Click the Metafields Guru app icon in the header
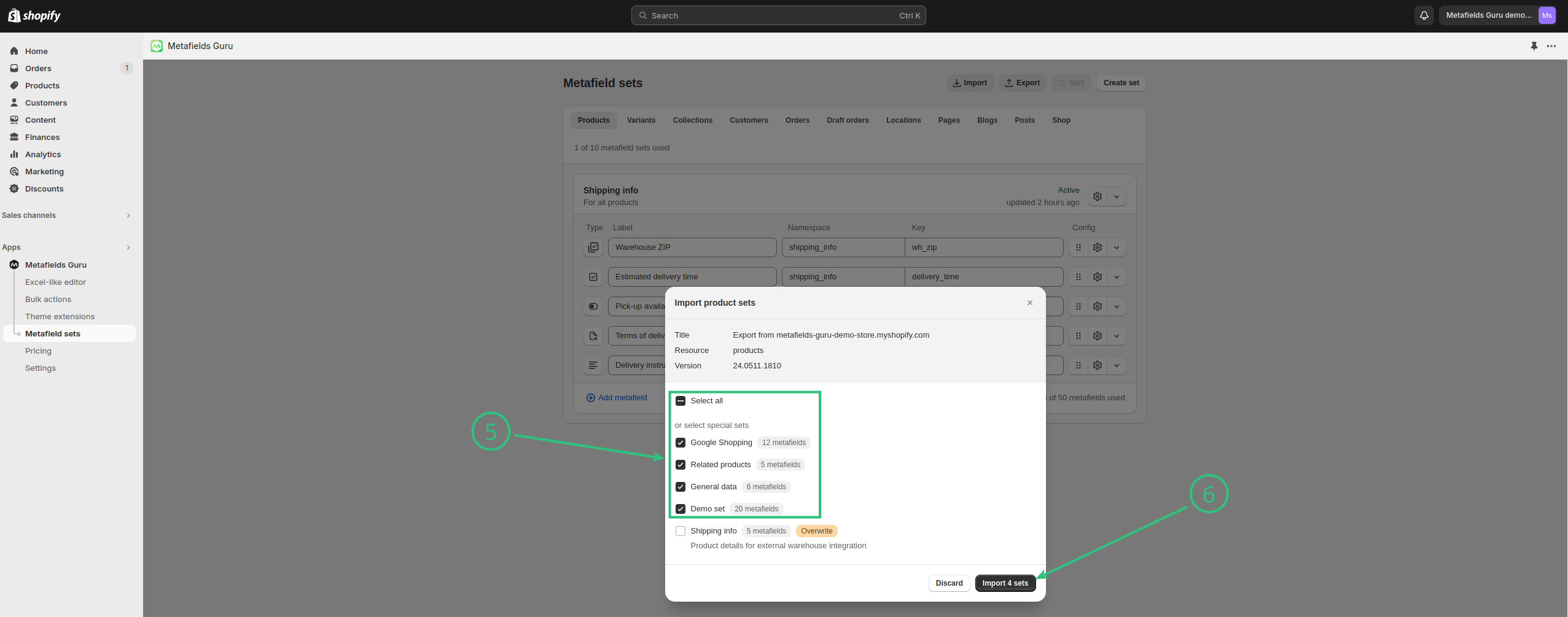 coord(157,46)
